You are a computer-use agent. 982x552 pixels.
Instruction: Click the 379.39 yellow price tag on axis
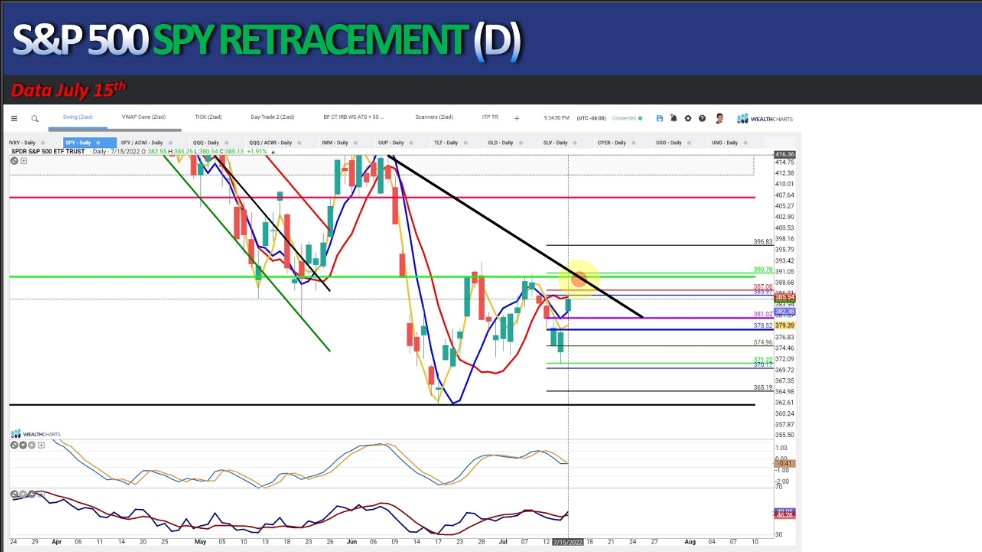point(785,326)
